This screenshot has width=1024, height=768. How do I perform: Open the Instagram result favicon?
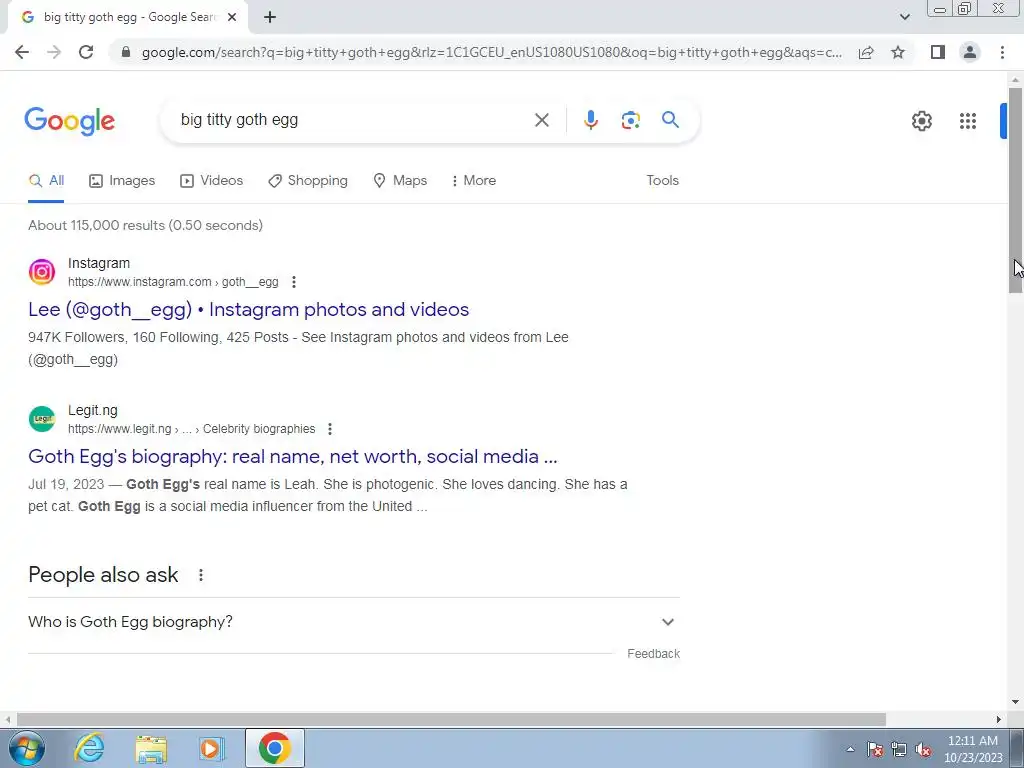42,272
